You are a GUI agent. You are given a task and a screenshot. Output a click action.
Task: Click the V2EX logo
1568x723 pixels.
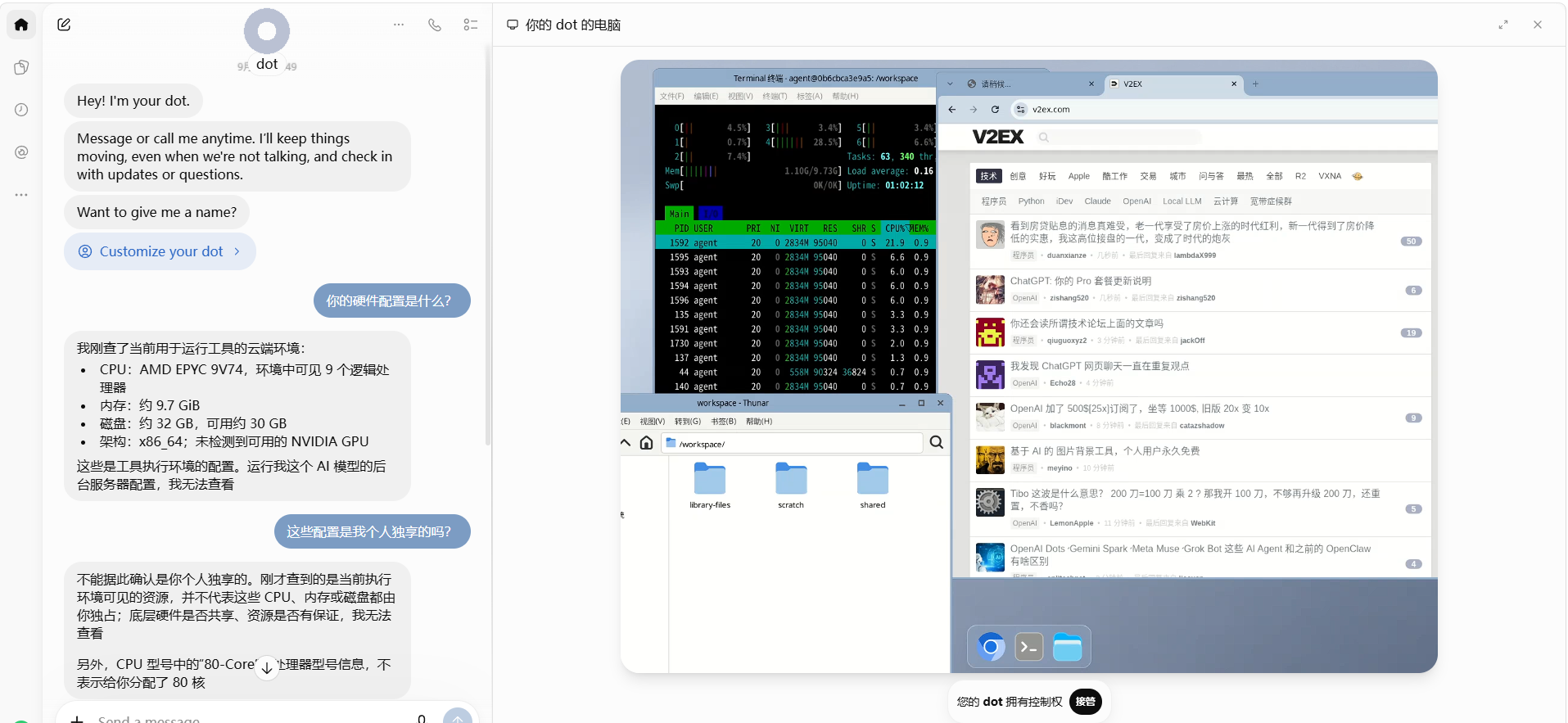pyautogui.click(x=998, y=137)
